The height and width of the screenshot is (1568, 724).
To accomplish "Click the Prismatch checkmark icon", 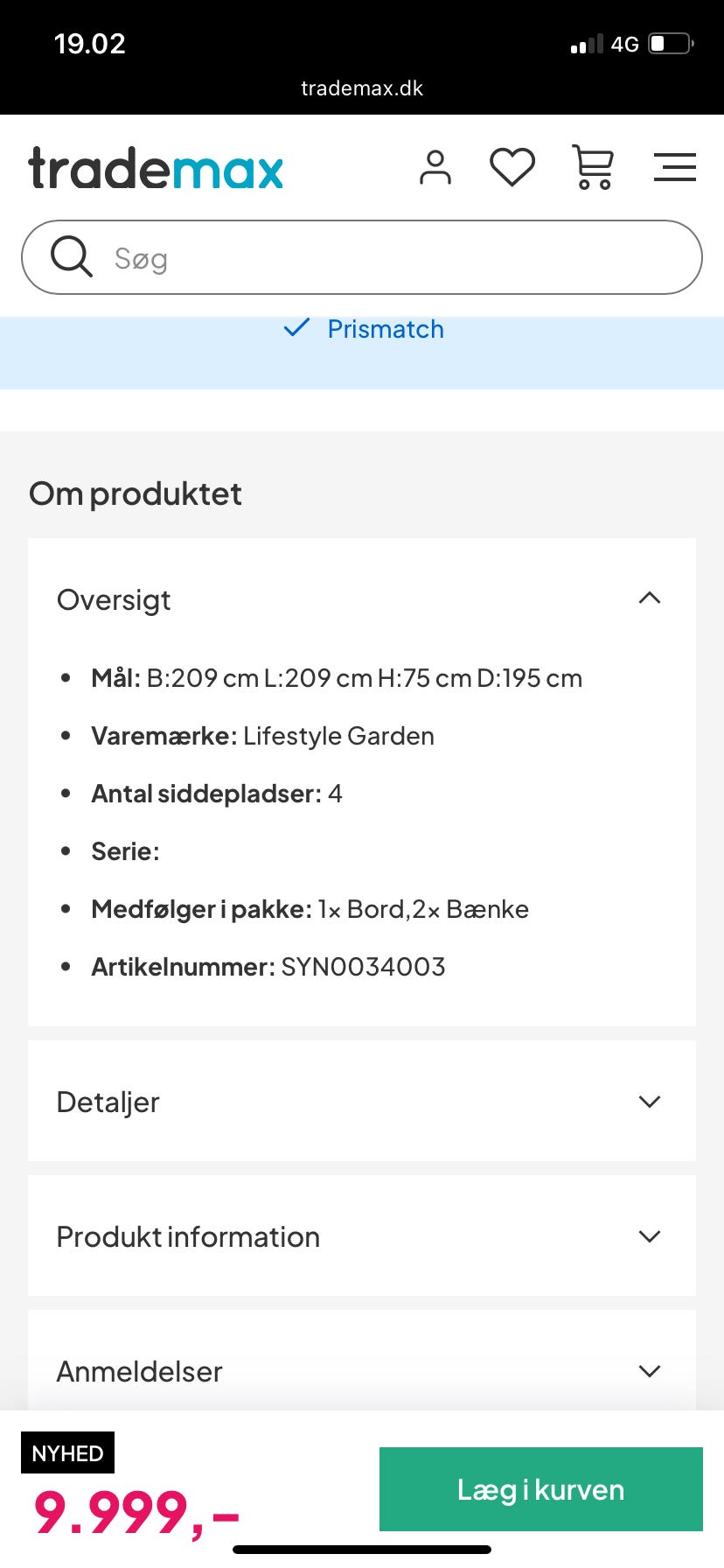I will 297,329.
